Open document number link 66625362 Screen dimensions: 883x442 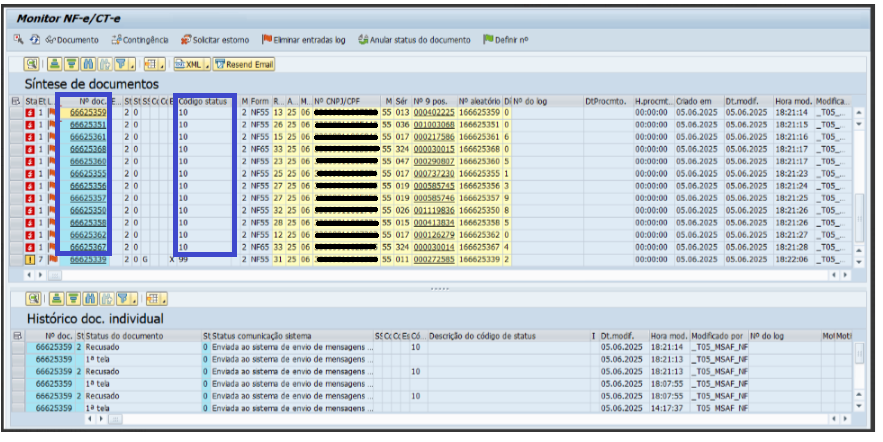pyautogui.click(x=88, y=235)
